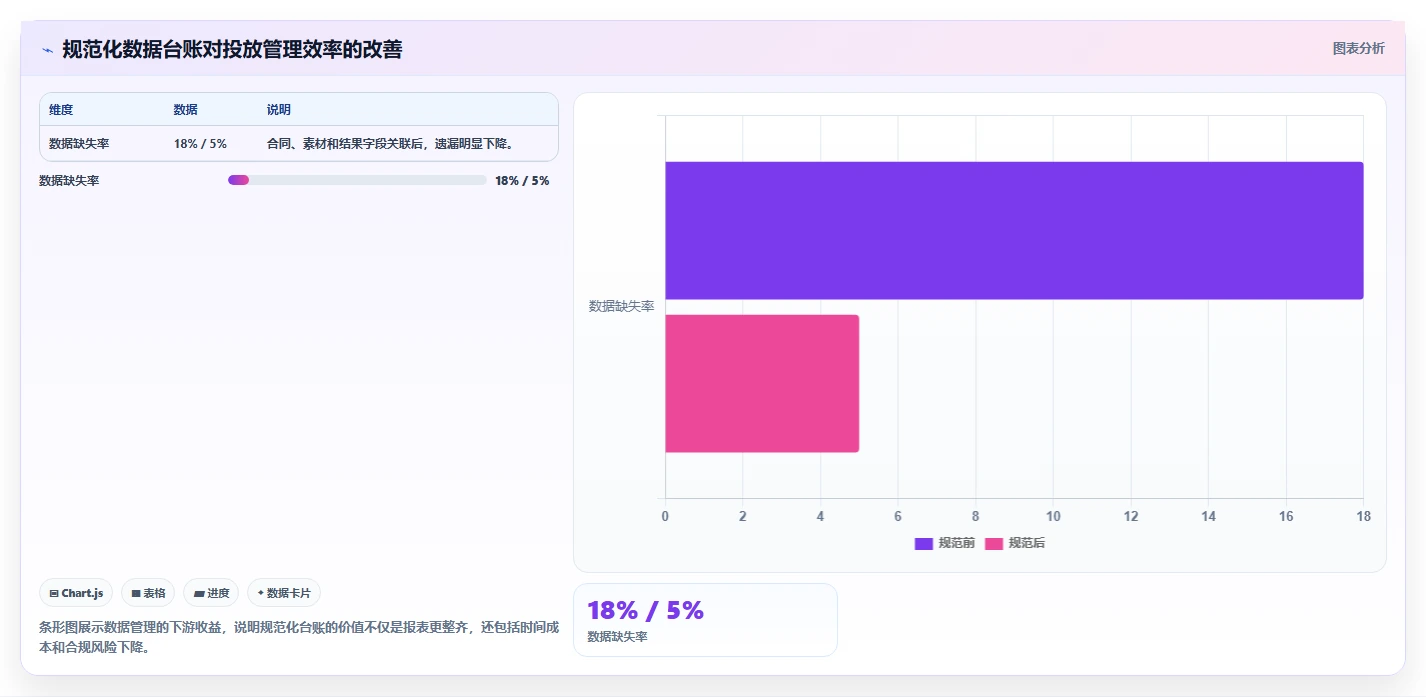This screenshot has width=1426, height=697.
Task: Select the 表格 tag chip
Action: tap(148, 593)
